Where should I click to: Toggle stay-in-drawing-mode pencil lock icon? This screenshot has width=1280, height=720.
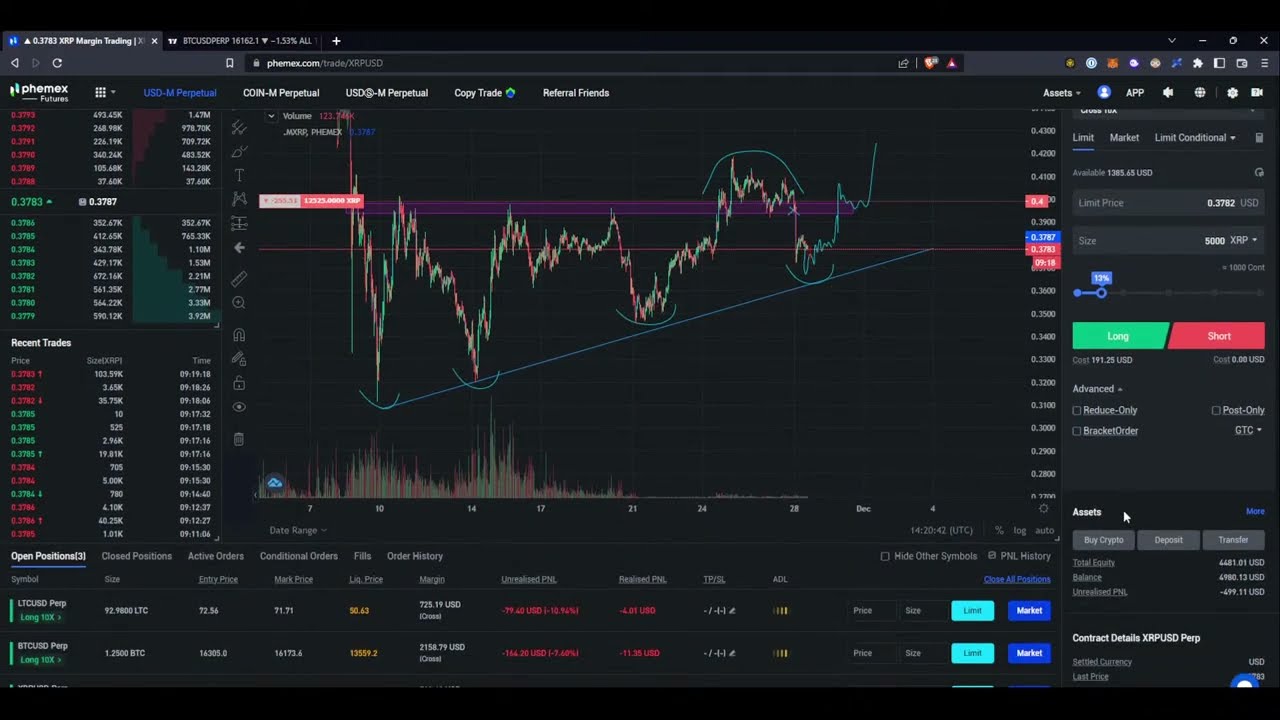click(239, 358)
